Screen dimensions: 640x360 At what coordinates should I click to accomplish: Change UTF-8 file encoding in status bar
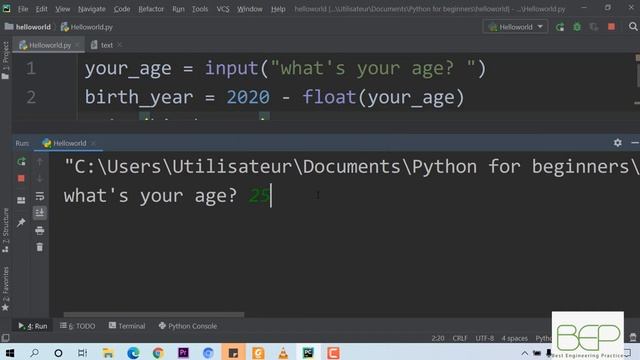coord(484,338)
